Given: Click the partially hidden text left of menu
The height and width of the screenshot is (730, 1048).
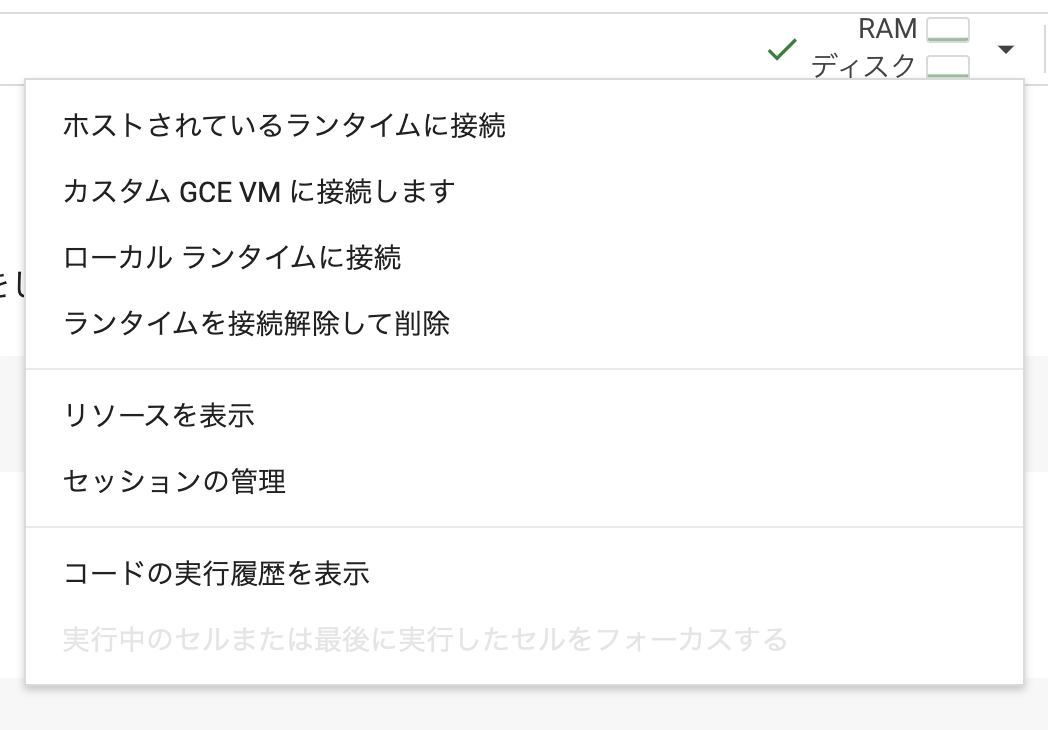Looking at the screenshot, I should click(x=12, y=284).
